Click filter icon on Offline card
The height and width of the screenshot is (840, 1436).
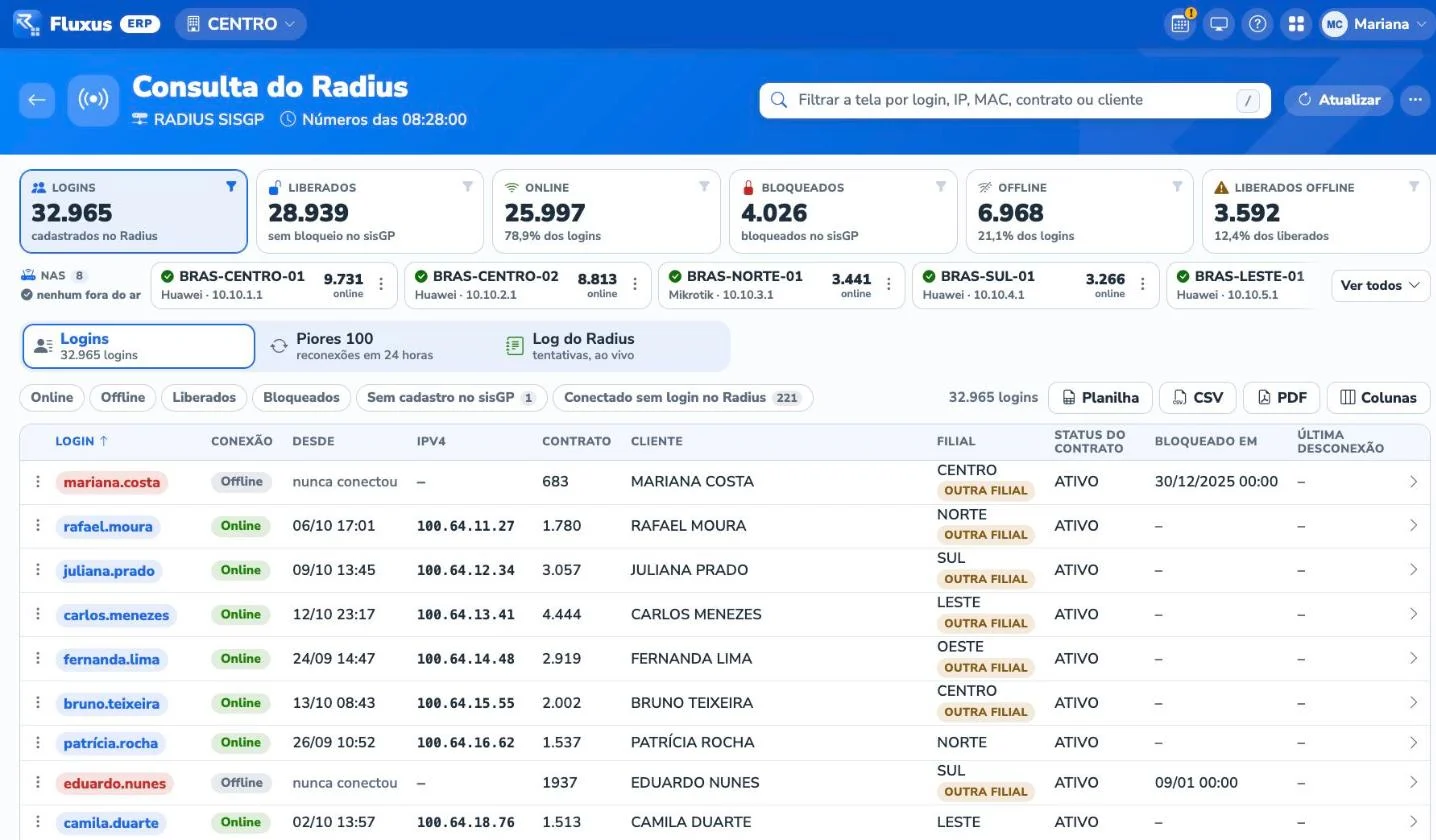tap(1177, 187)
